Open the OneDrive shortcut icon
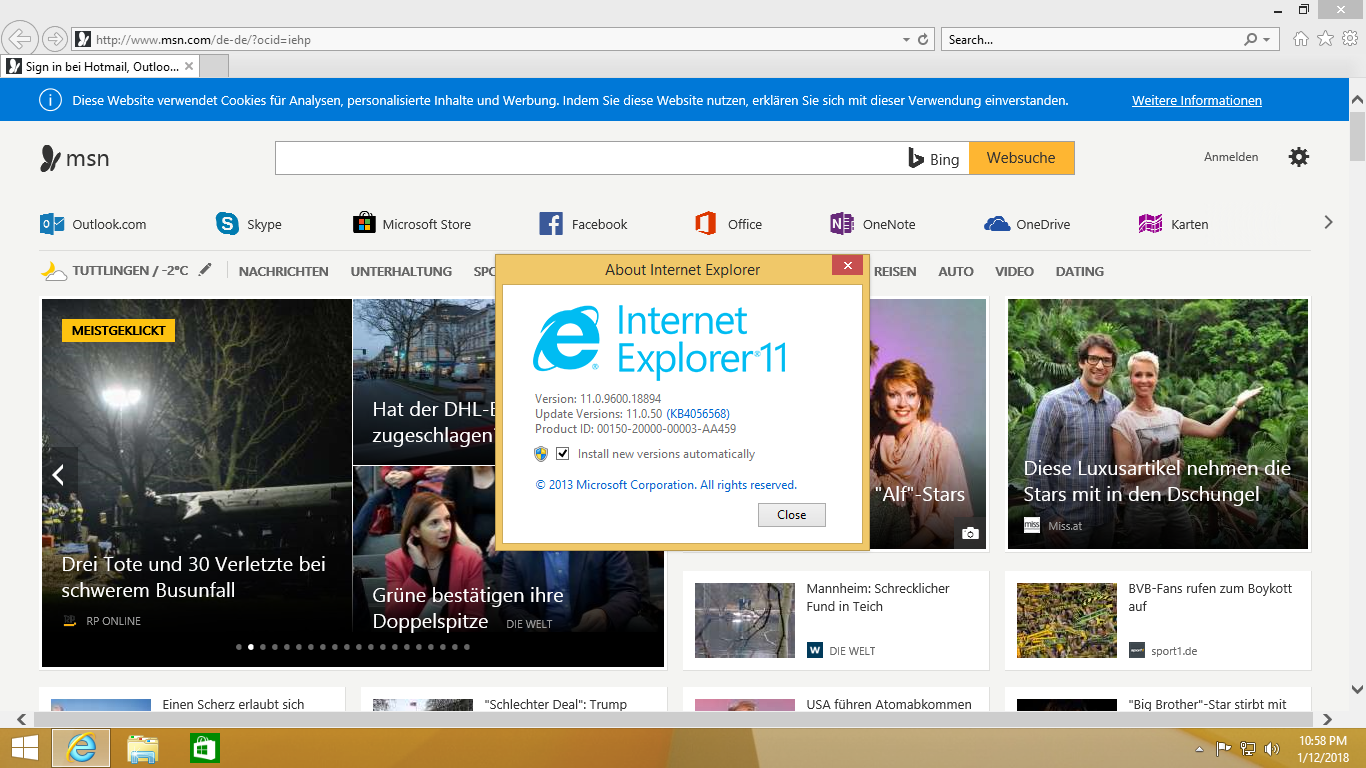 997,224
